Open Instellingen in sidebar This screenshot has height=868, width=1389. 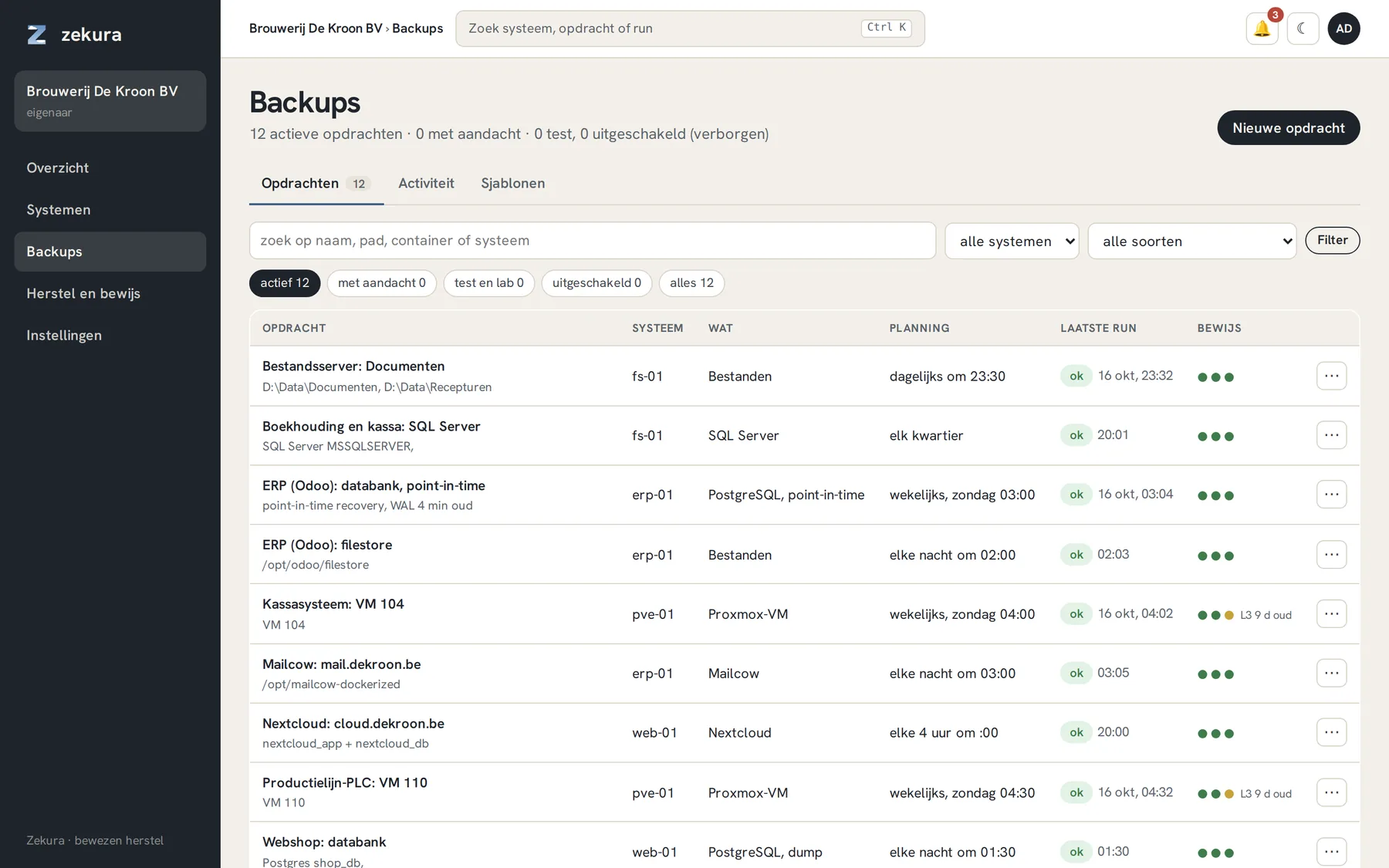click(110, 335)
